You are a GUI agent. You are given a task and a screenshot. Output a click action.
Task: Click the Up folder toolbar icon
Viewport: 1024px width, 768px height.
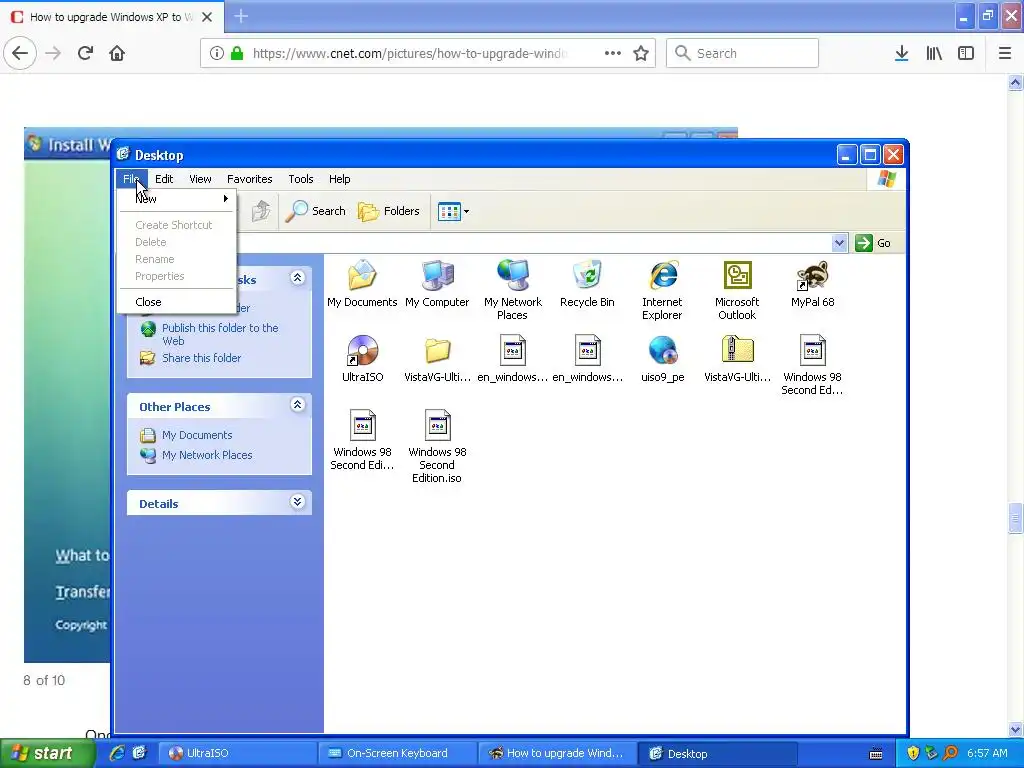(261, 211)
